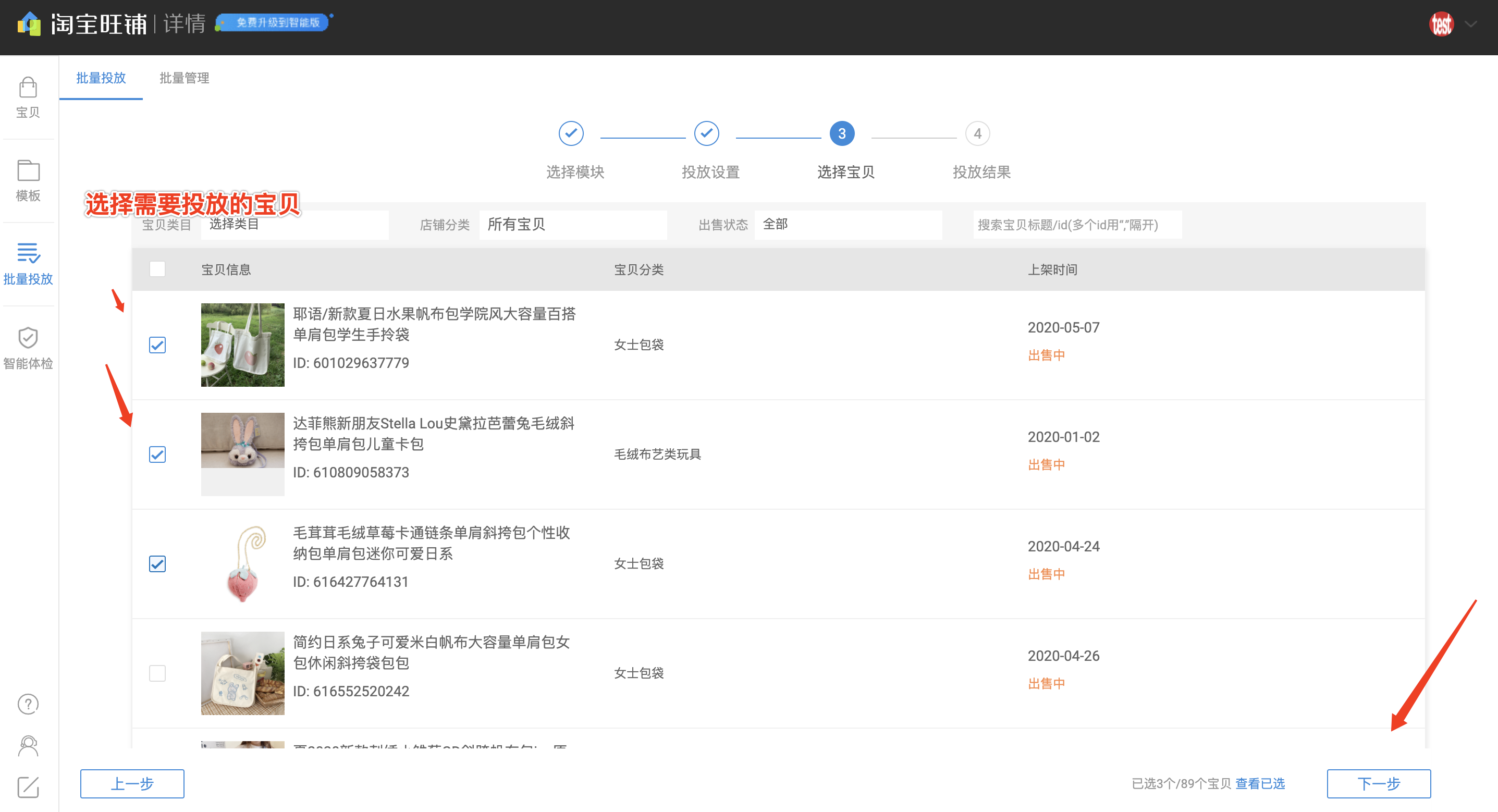Click step 2 投放设置 progress marker
Viewport: 1498px width, 812px height.
click(x=706, y=134)
